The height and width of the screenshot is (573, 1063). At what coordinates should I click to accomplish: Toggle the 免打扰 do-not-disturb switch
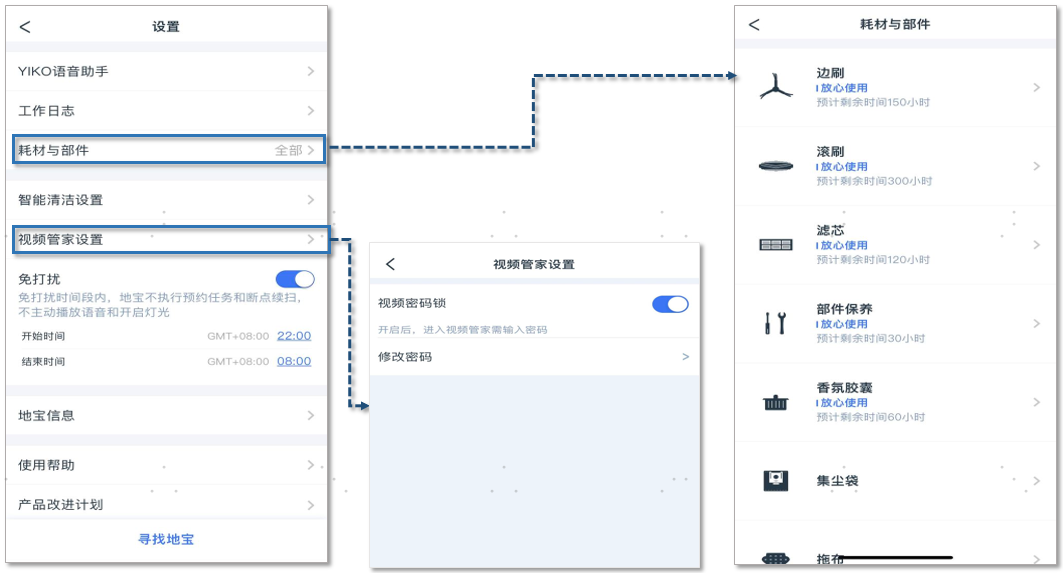(294, 279)
